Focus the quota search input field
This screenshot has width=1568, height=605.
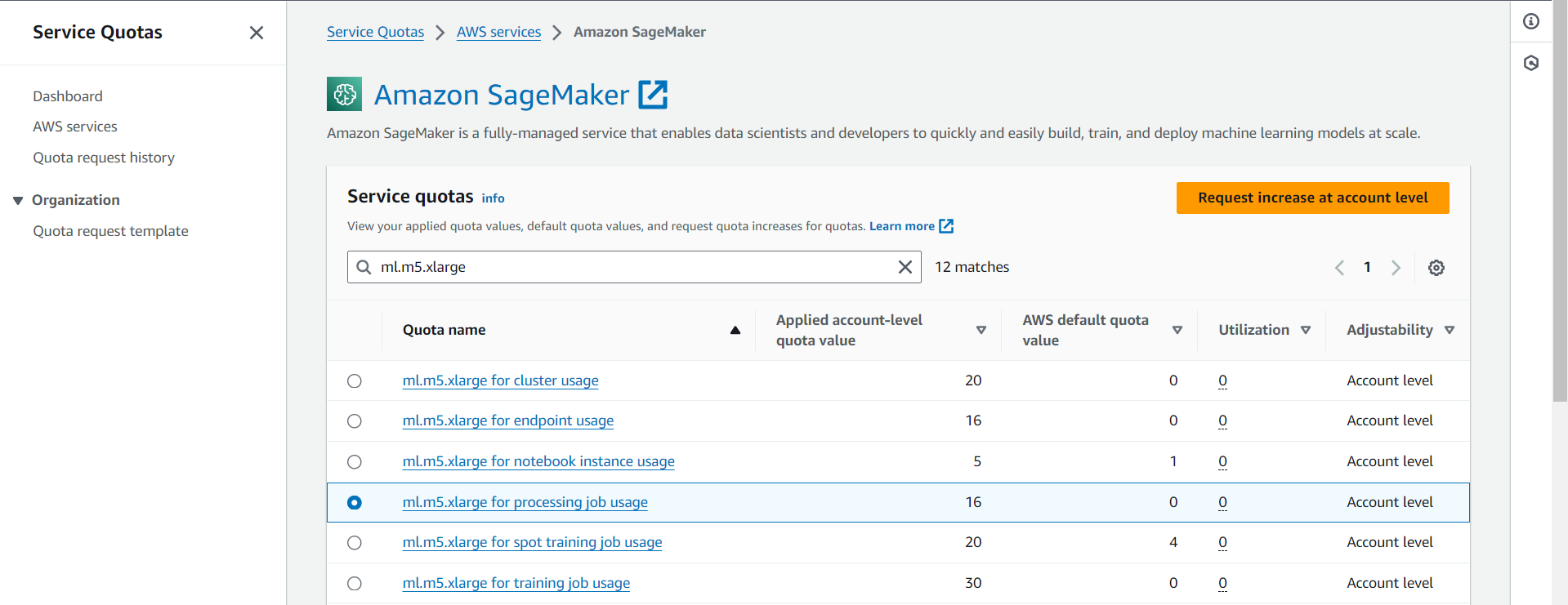(x=634, y=267)
